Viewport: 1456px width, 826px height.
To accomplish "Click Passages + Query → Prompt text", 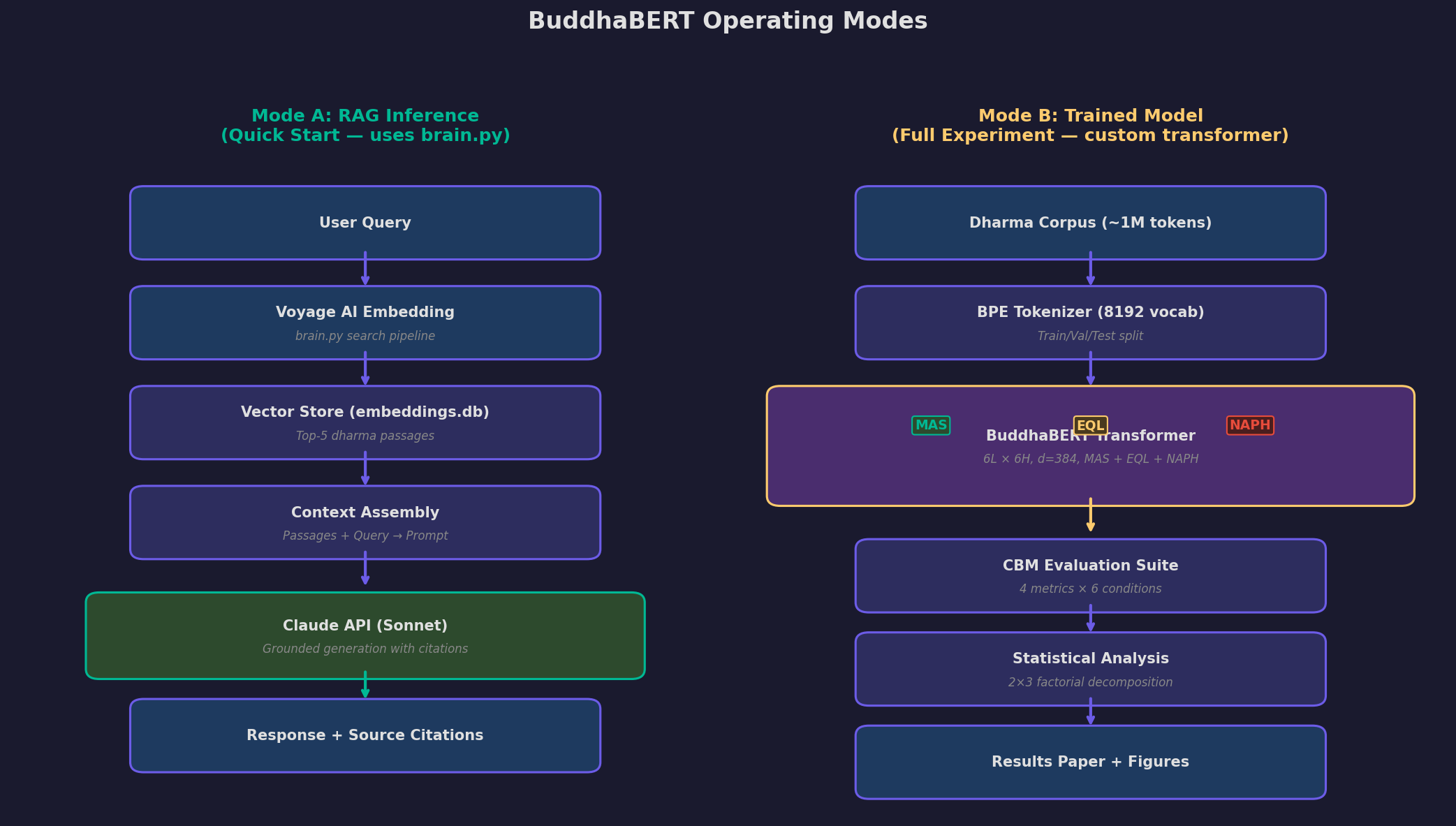I will (365, 536).
